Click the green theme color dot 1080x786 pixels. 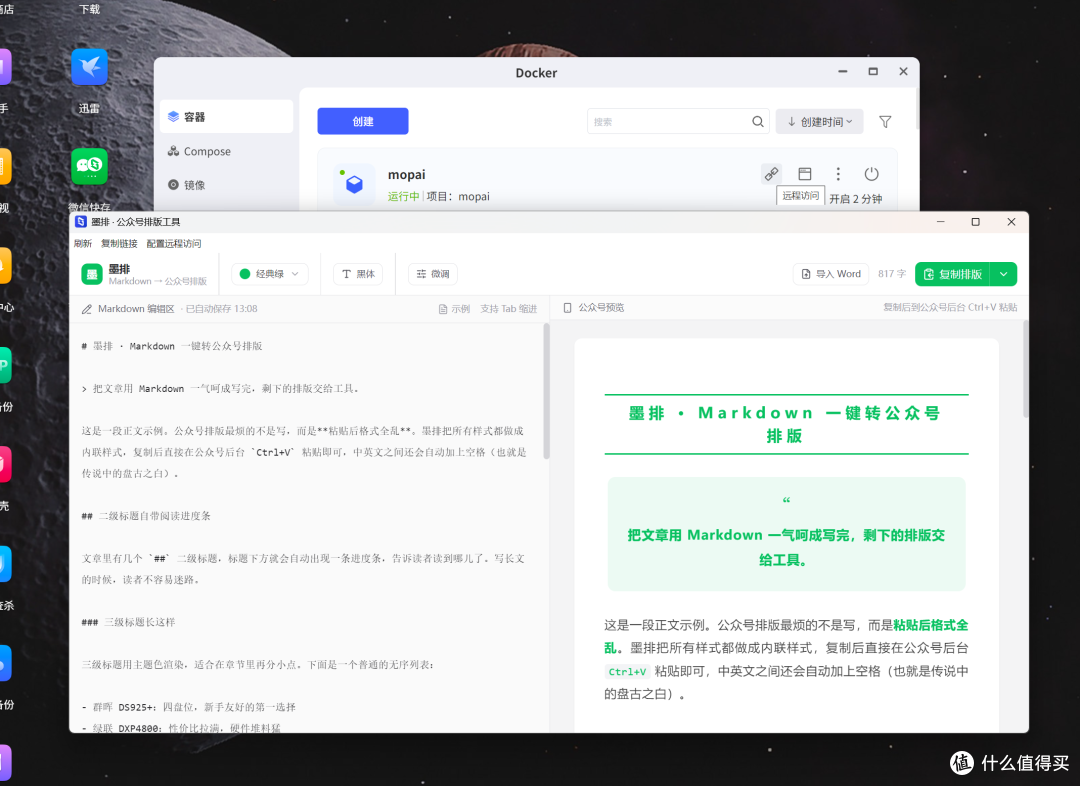tap(245, 273)
